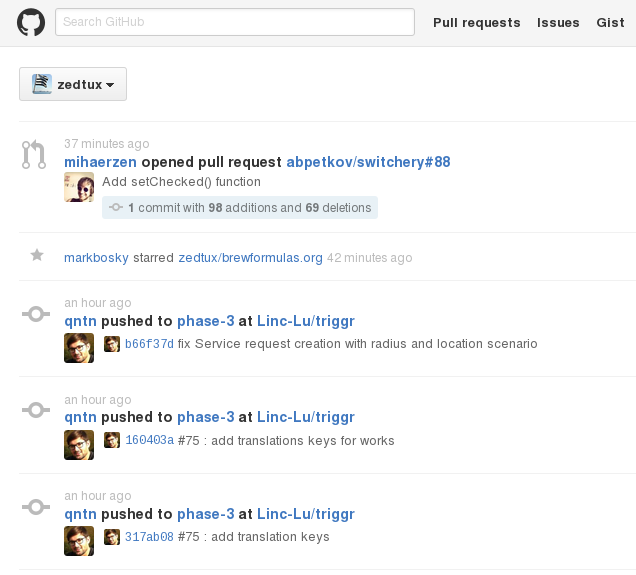The image size is (636, 575).
Task: Open the zedtux account switcher dropdown
Action: [73, 85]
